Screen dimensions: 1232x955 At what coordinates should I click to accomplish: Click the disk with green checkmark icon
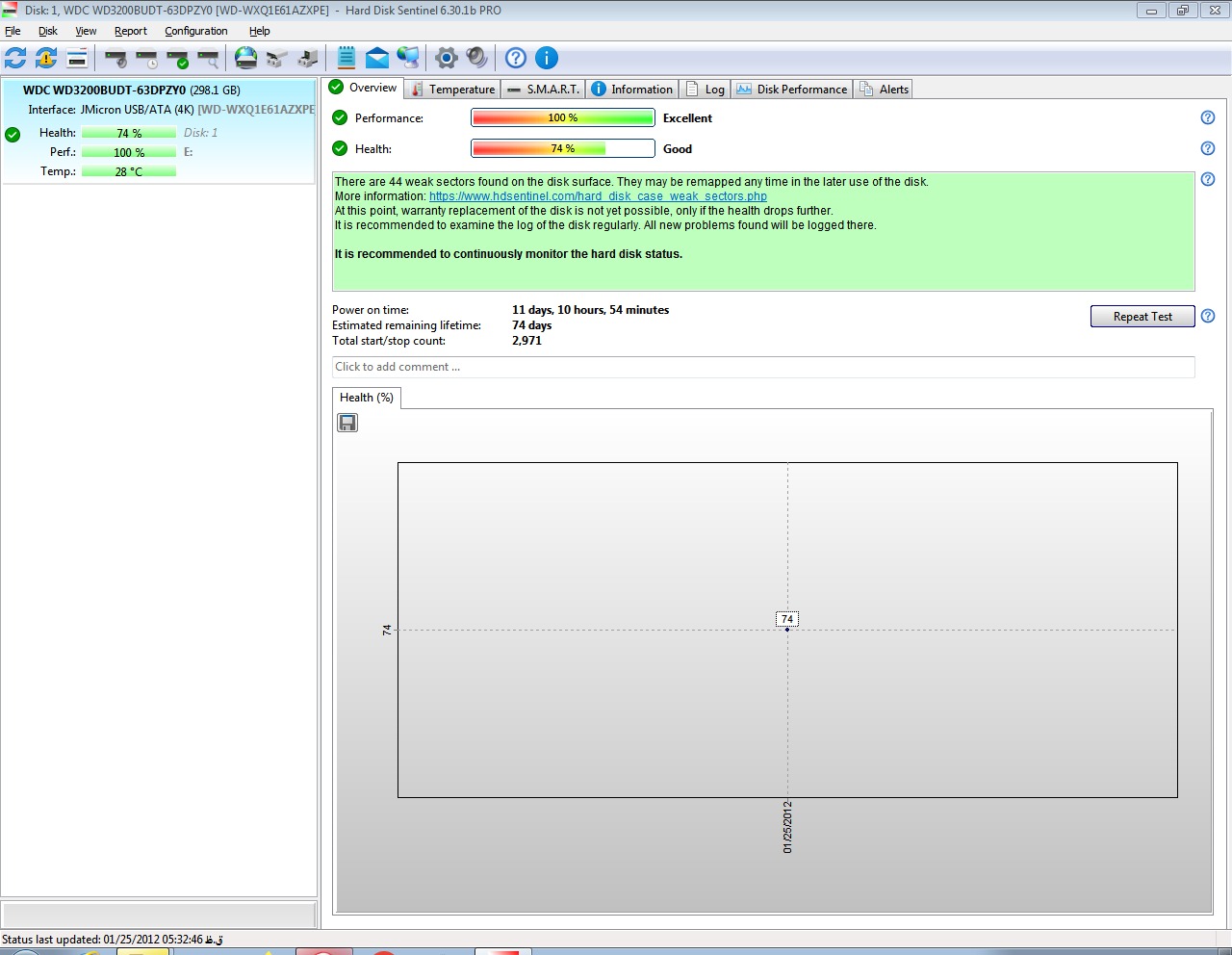pos(178,59)
